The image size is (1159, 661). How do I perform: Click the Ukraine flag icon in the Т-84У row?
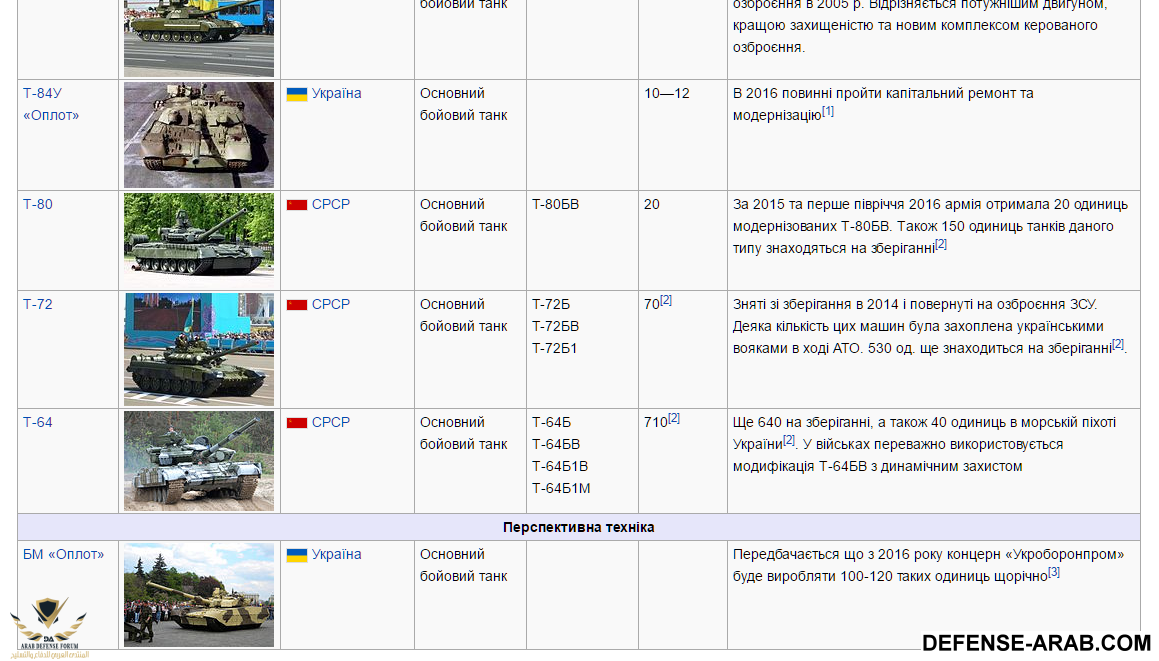pos(296,94)
